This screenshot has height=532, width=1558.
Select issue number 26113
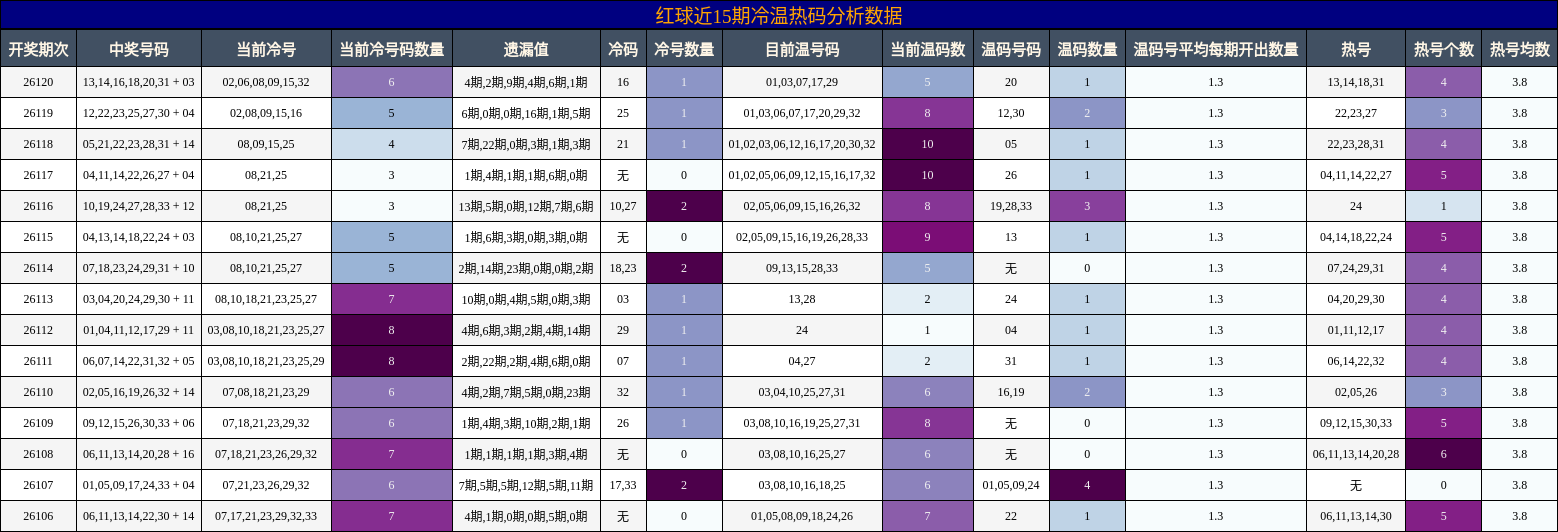coord(38,299)
